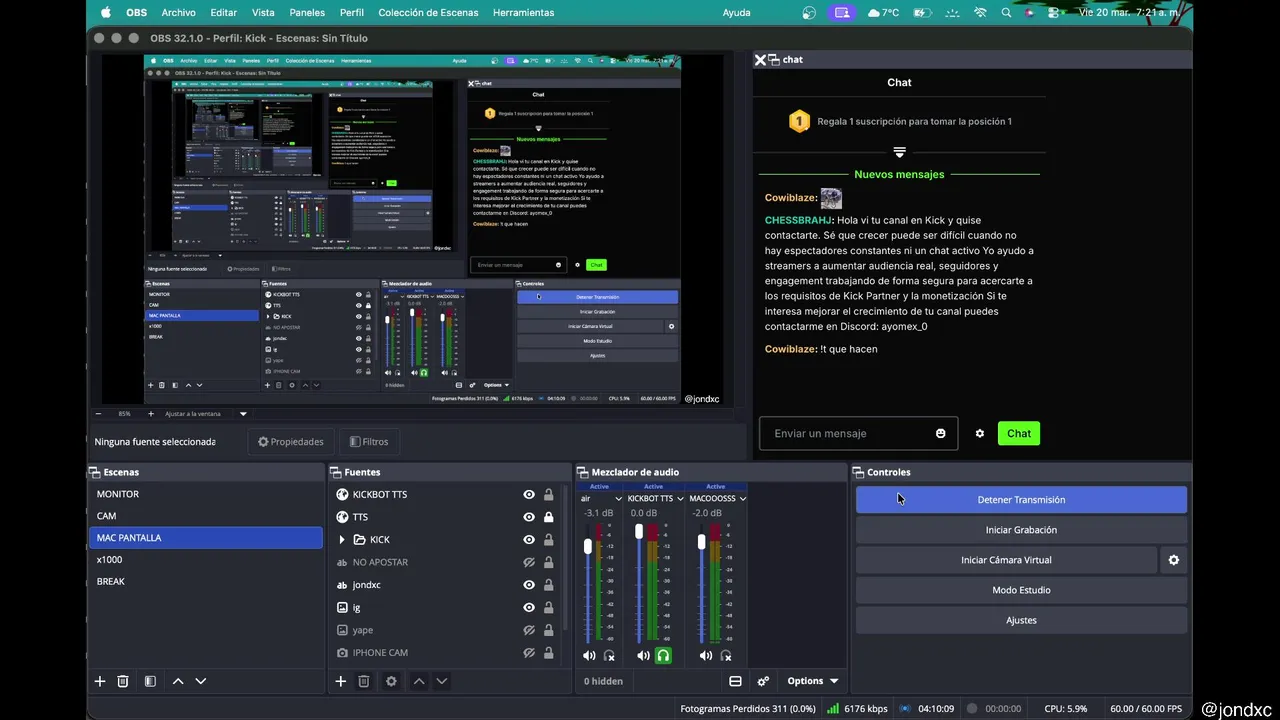Viewport: 1280px width, 720px height.
Task: Open emoji picker in chat message box
Action: point(941,433)
